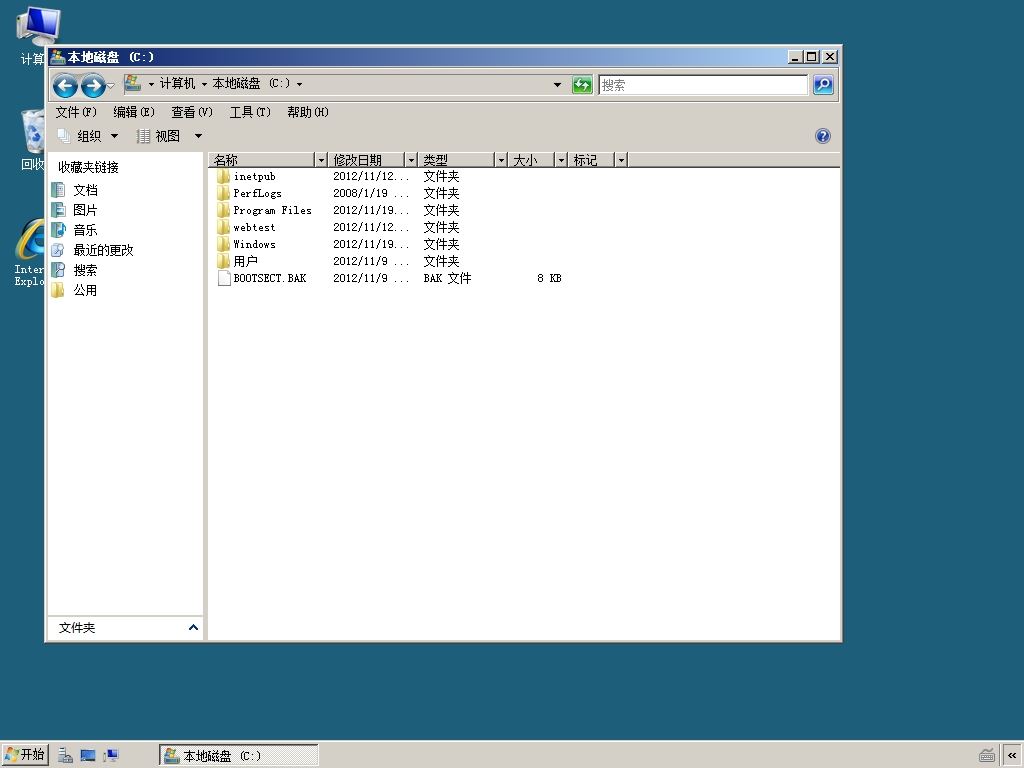The image size is (1024, 768).
Task: Select the Recycle Bin desktop icon
Action: 33,131
